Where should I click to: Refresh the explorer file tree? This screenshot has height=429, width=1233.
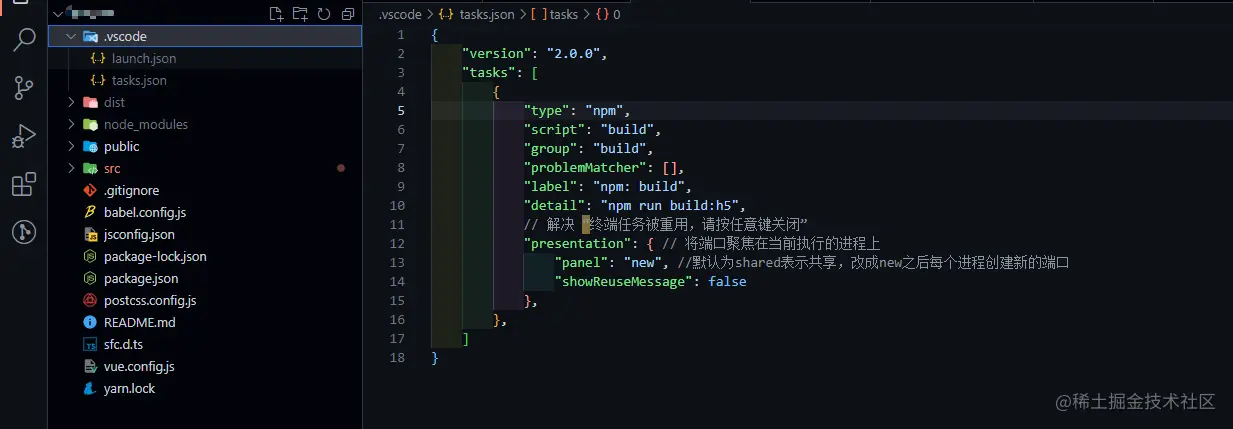pyautogui.click(x=324, y=14)
